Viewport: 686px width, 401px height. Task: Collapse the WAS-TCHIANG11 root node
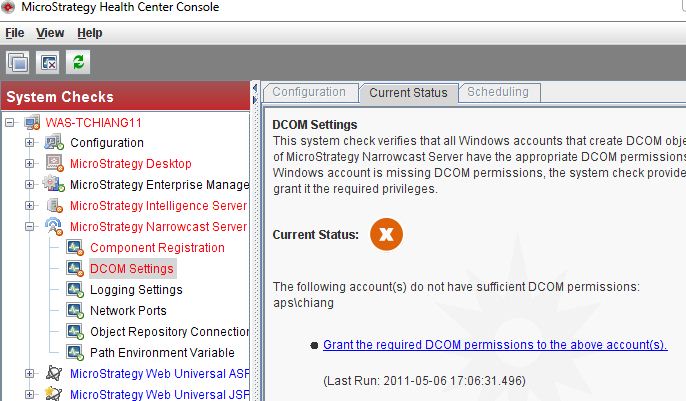[x=11, y=123]
